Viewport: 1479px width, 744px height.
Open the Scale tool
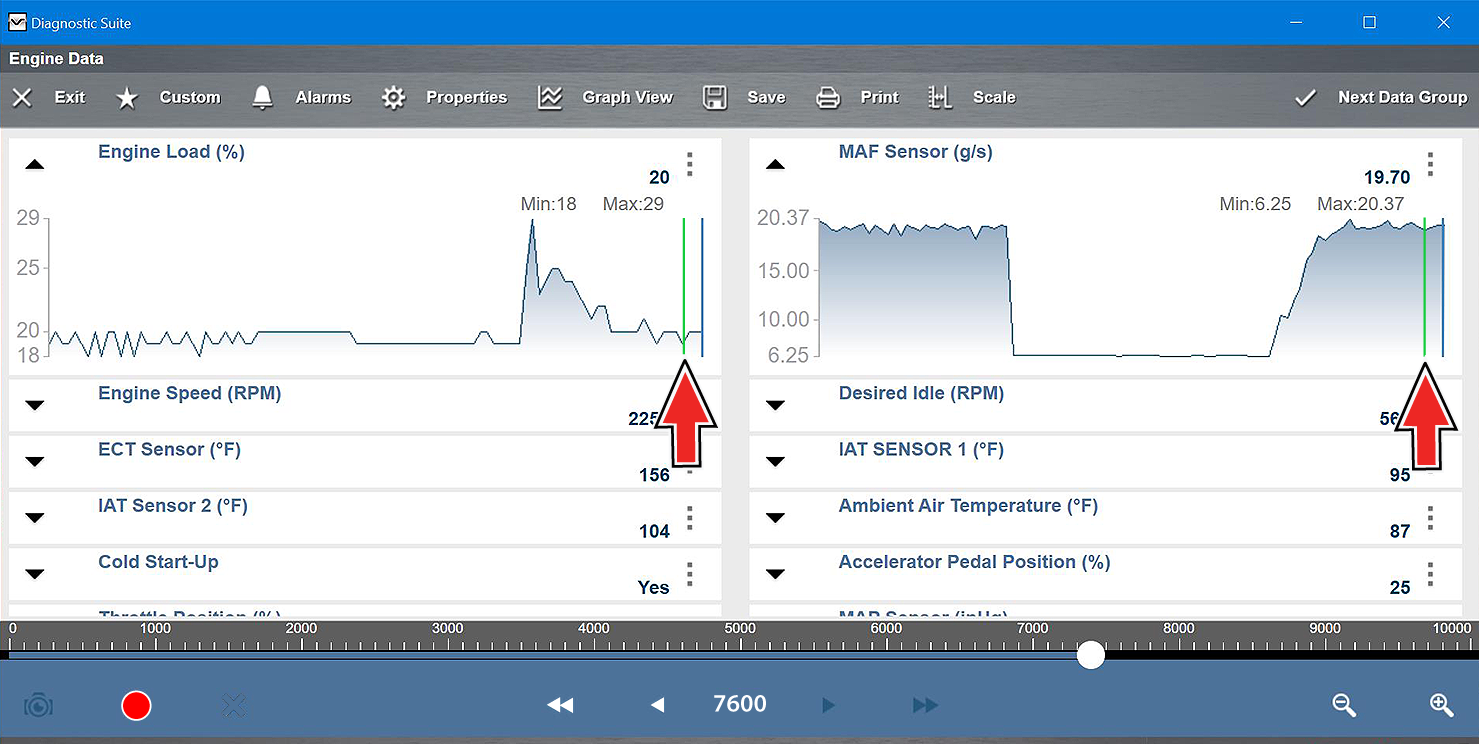[x=940, y=97]
